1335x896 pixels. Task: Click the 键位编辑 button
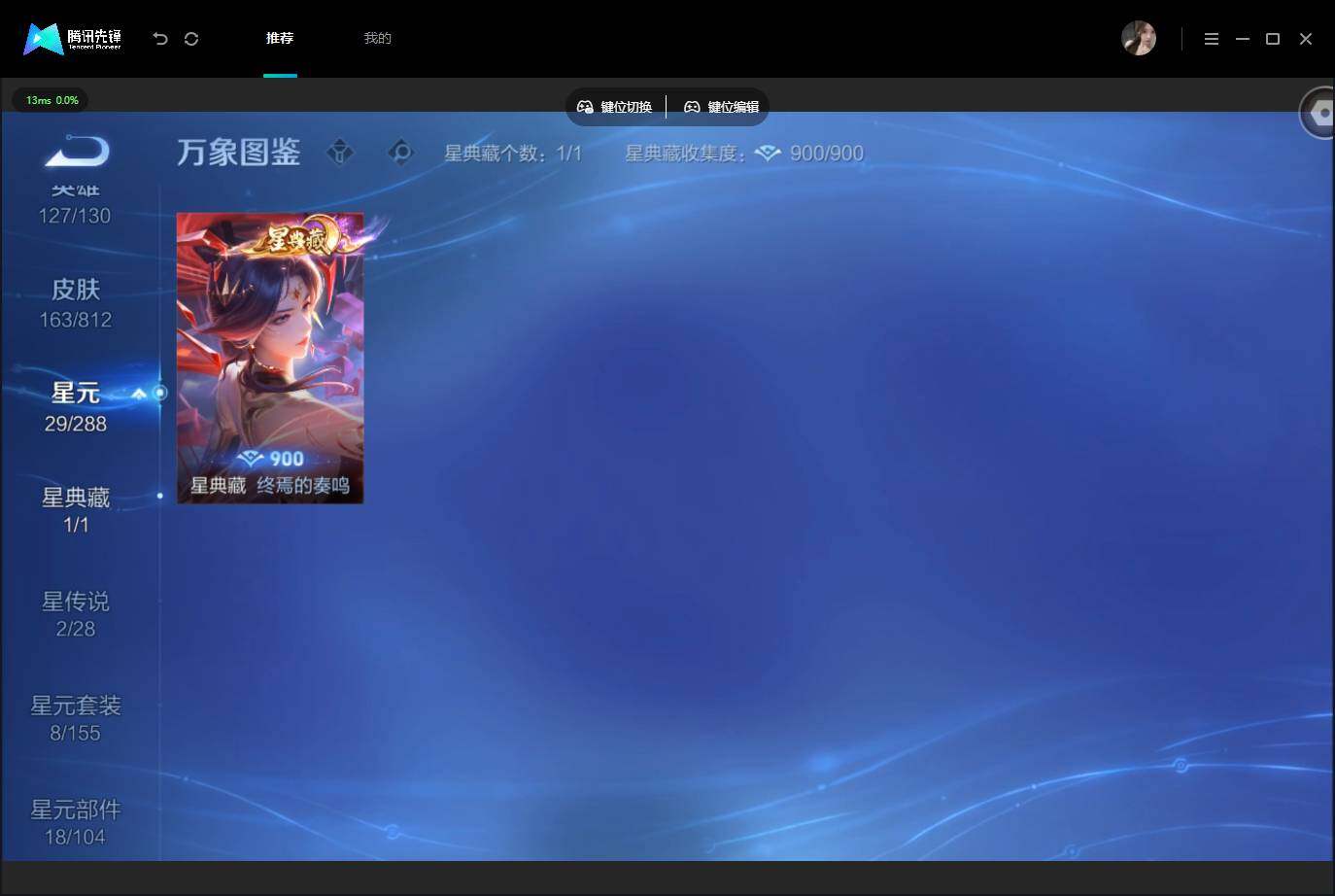(722, 107)
